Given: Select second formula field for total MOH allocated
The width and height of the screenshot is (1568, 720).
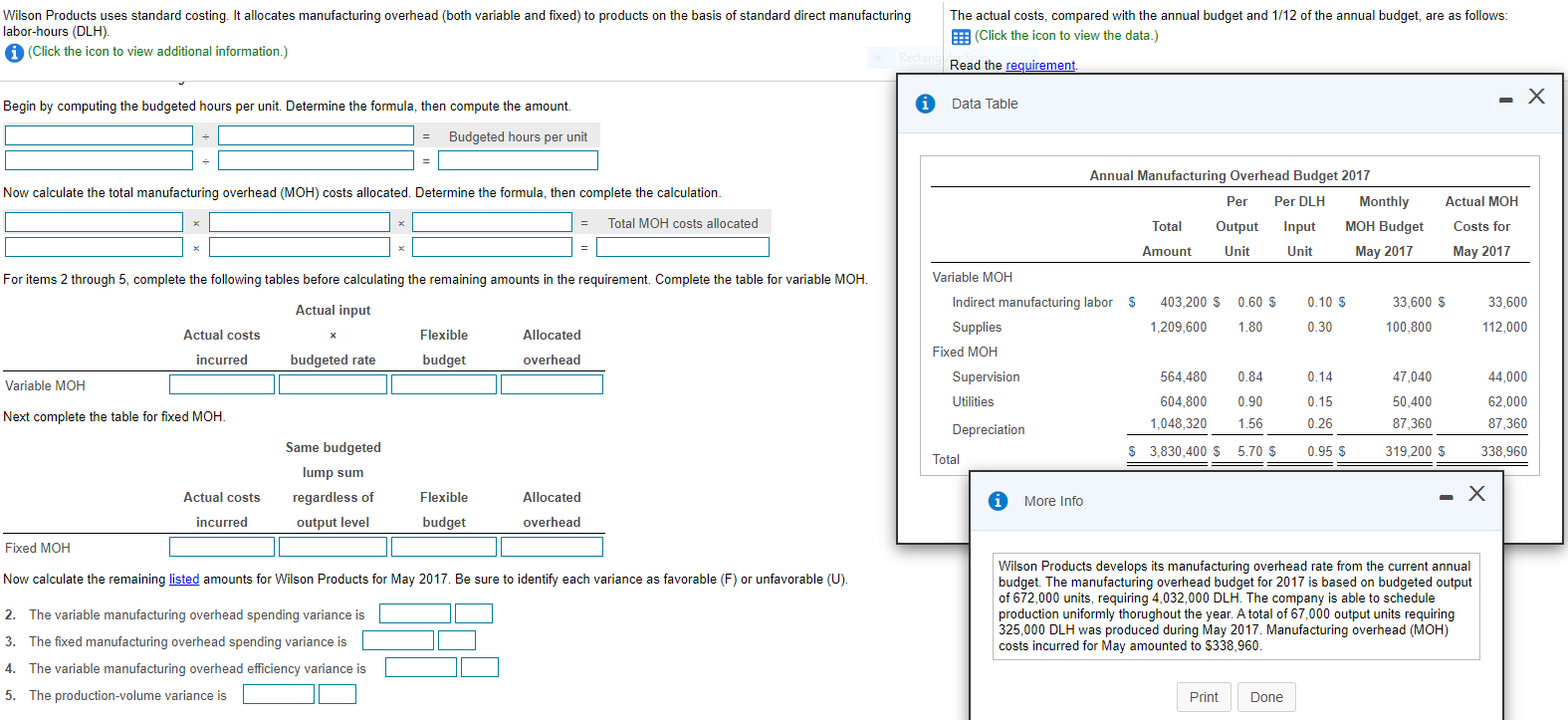Looking at the screenshot, I should (300, 222).
